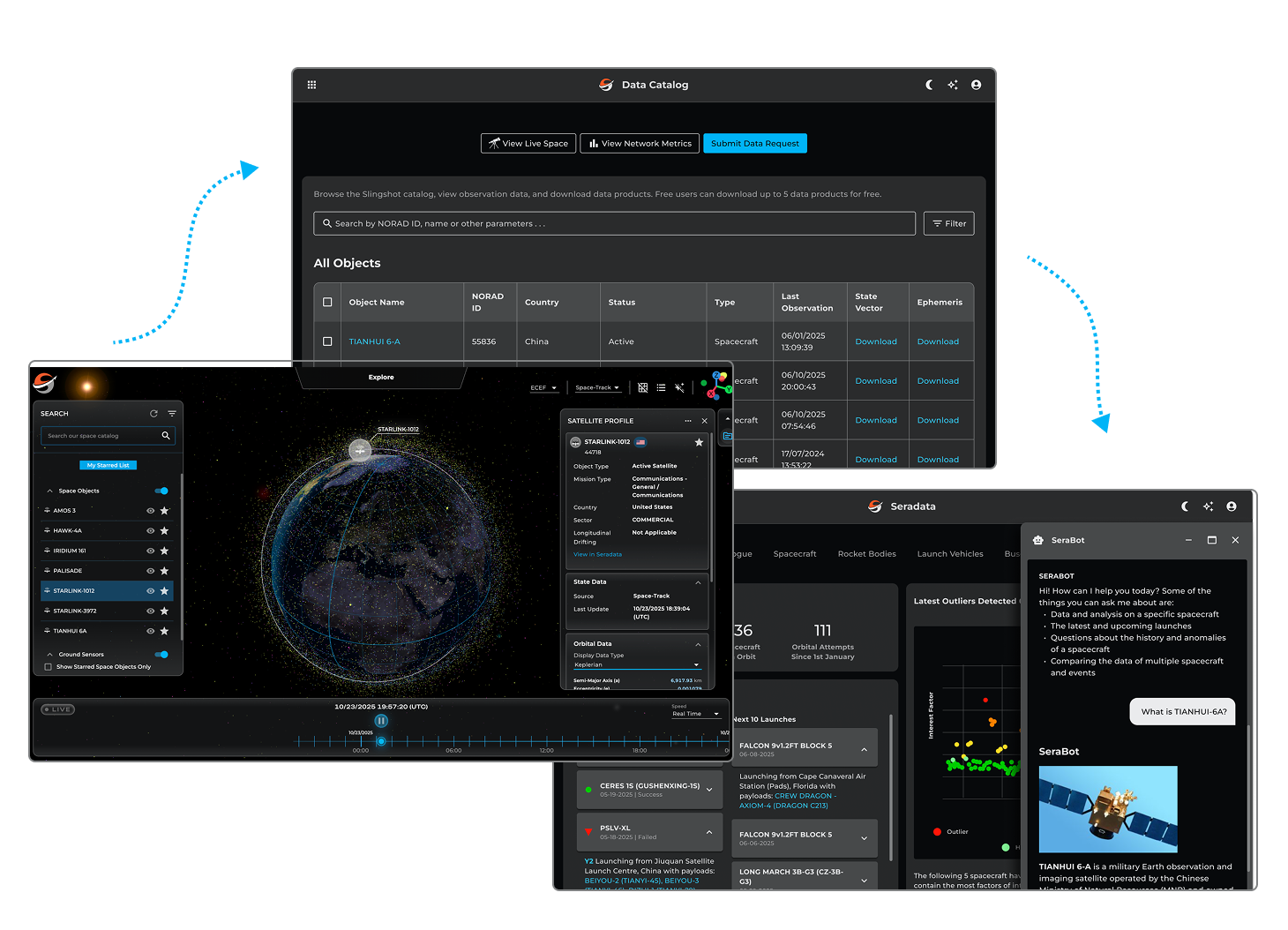Open the sparkle SeraBot icon in Seradata header
Viewport: 1288px width, 930px height.
point(1209,506)
